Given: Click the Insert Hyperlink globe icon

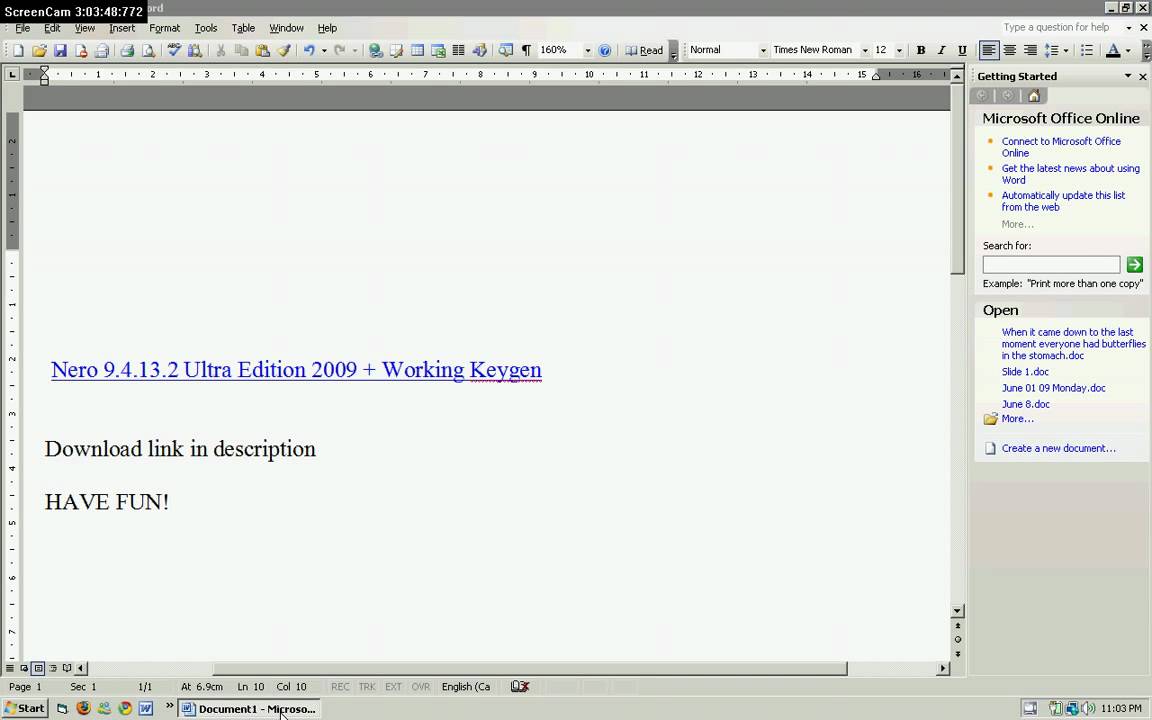Looking at the screenshot, I should click(375, 51).
